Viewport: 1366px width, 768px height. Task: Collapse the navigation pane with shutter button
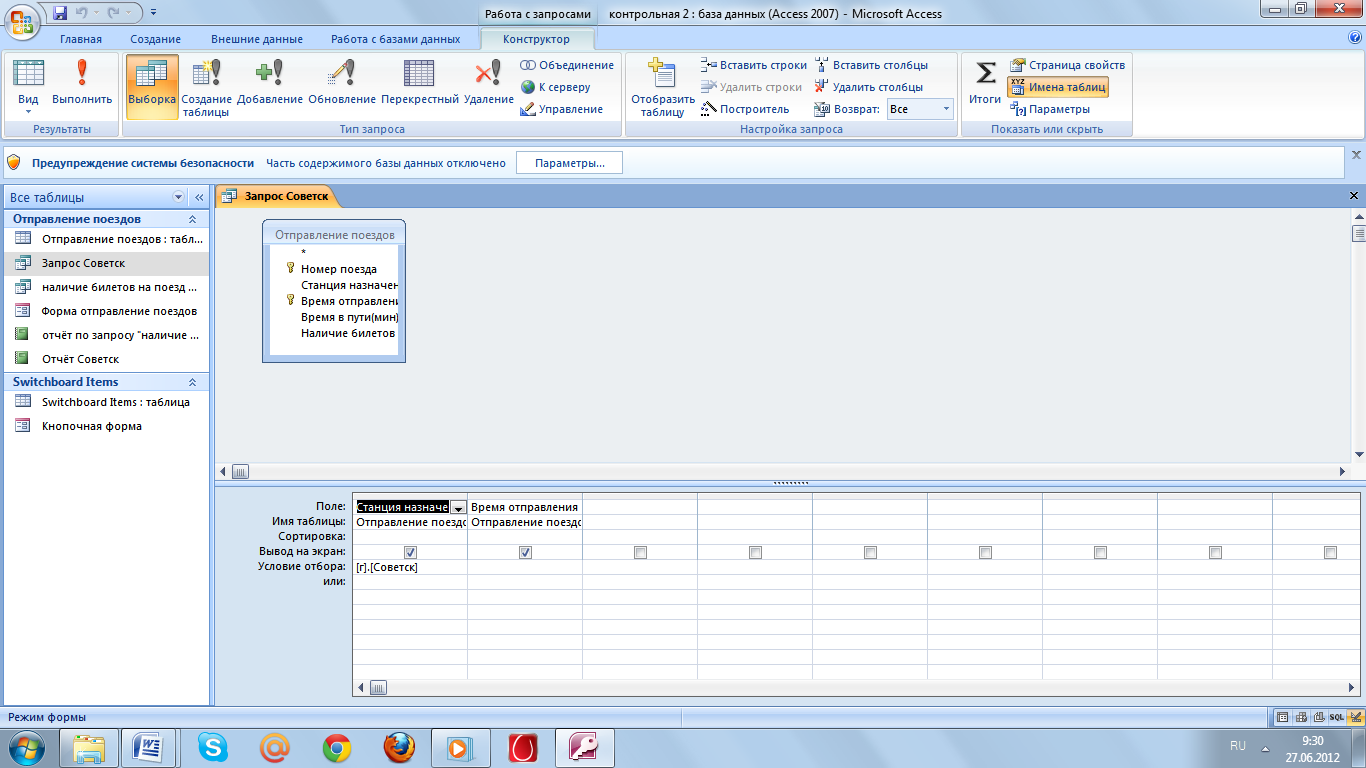199,198
